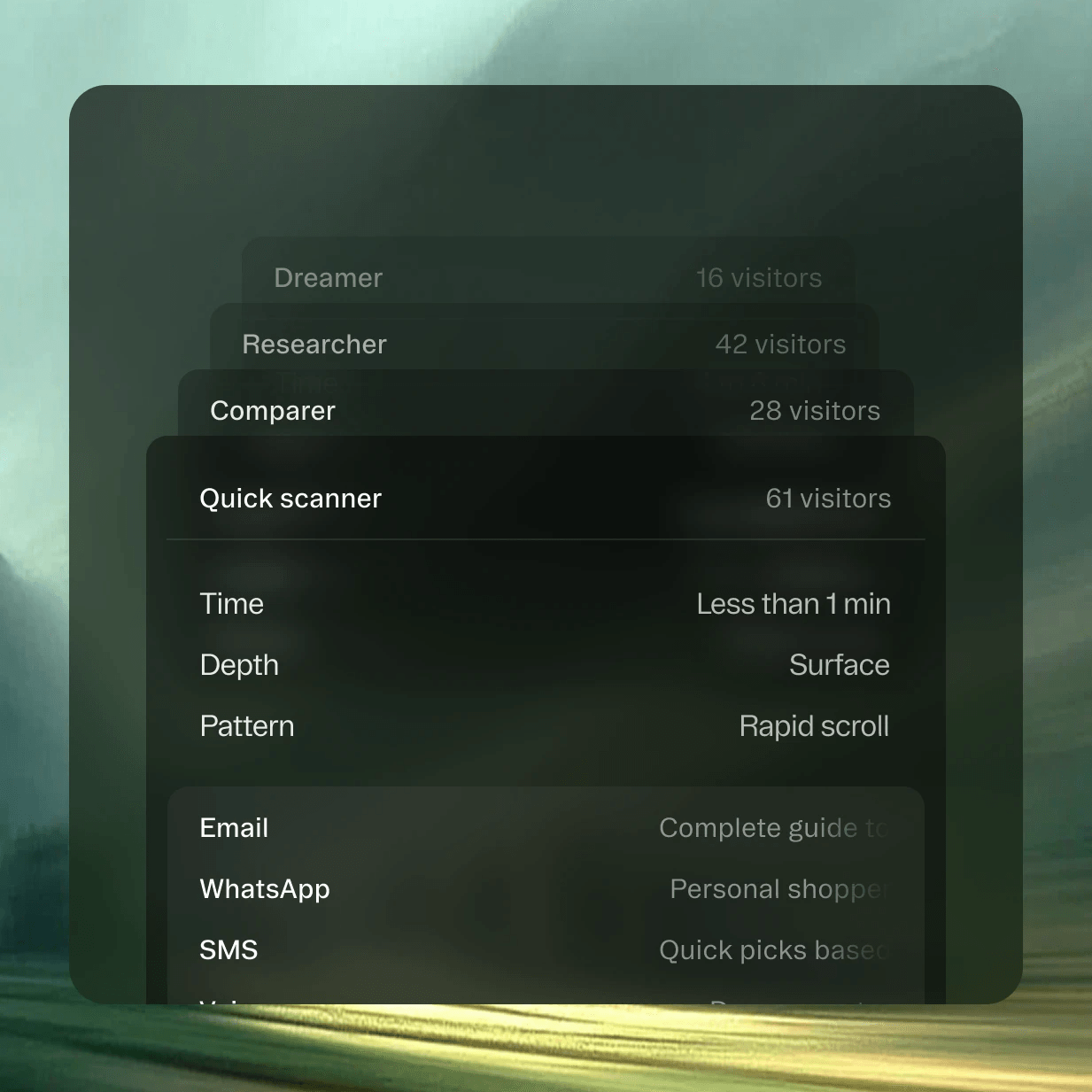Image resolution: width=1092 pixels, height=1092 pixels.
Task: Click the Surface depth value
Action: (840, 665)
